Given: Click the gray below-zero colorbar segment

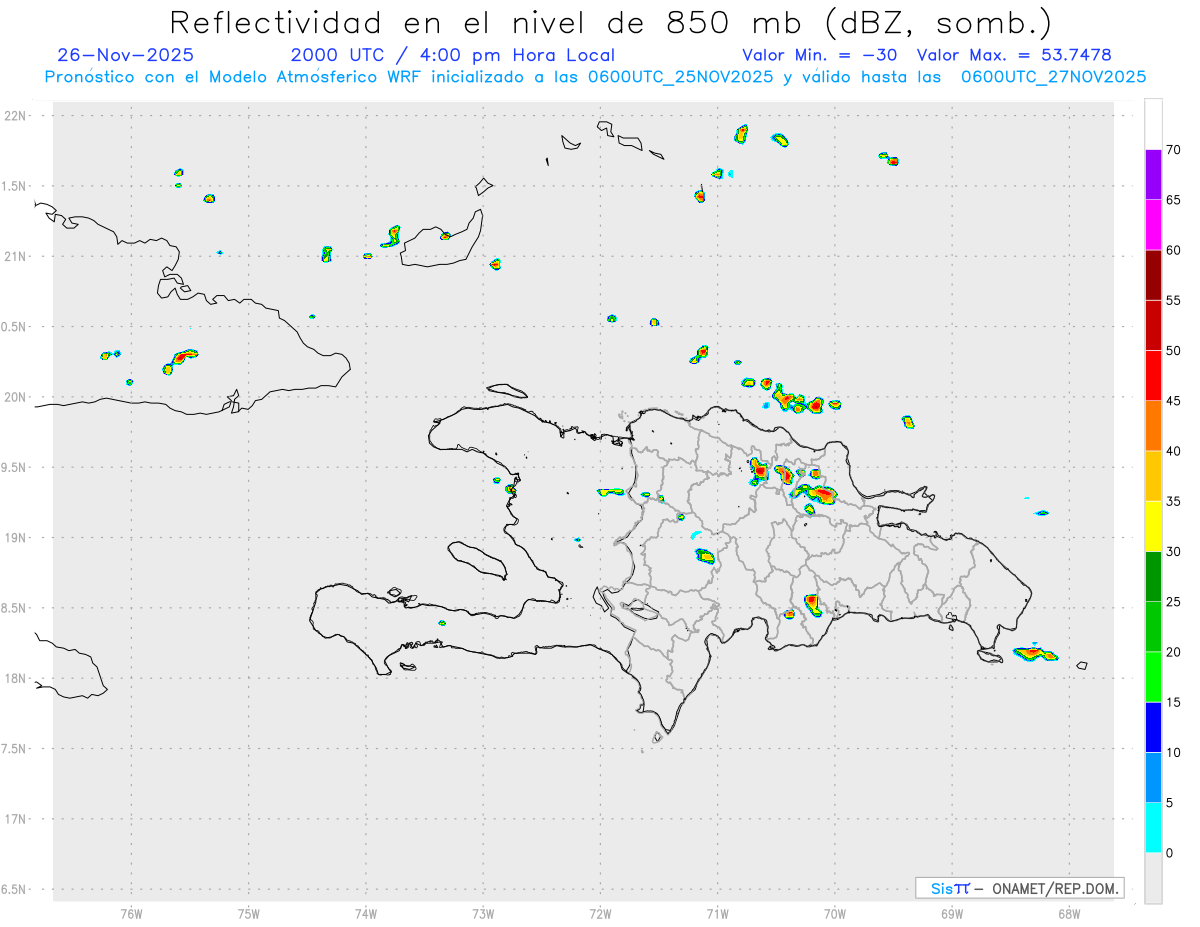Looking at the screenshot, I should click(x=1153, y=878).
